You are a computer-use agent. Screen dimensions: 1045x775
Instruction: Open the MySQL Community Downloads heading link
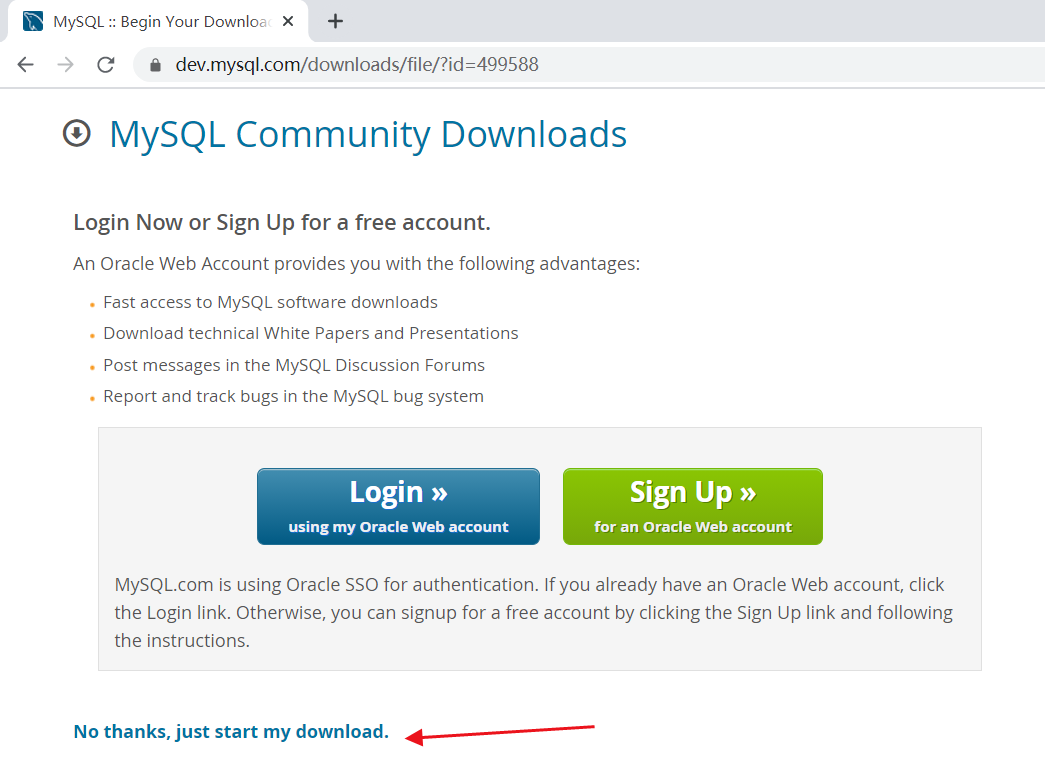click(368, 134)
